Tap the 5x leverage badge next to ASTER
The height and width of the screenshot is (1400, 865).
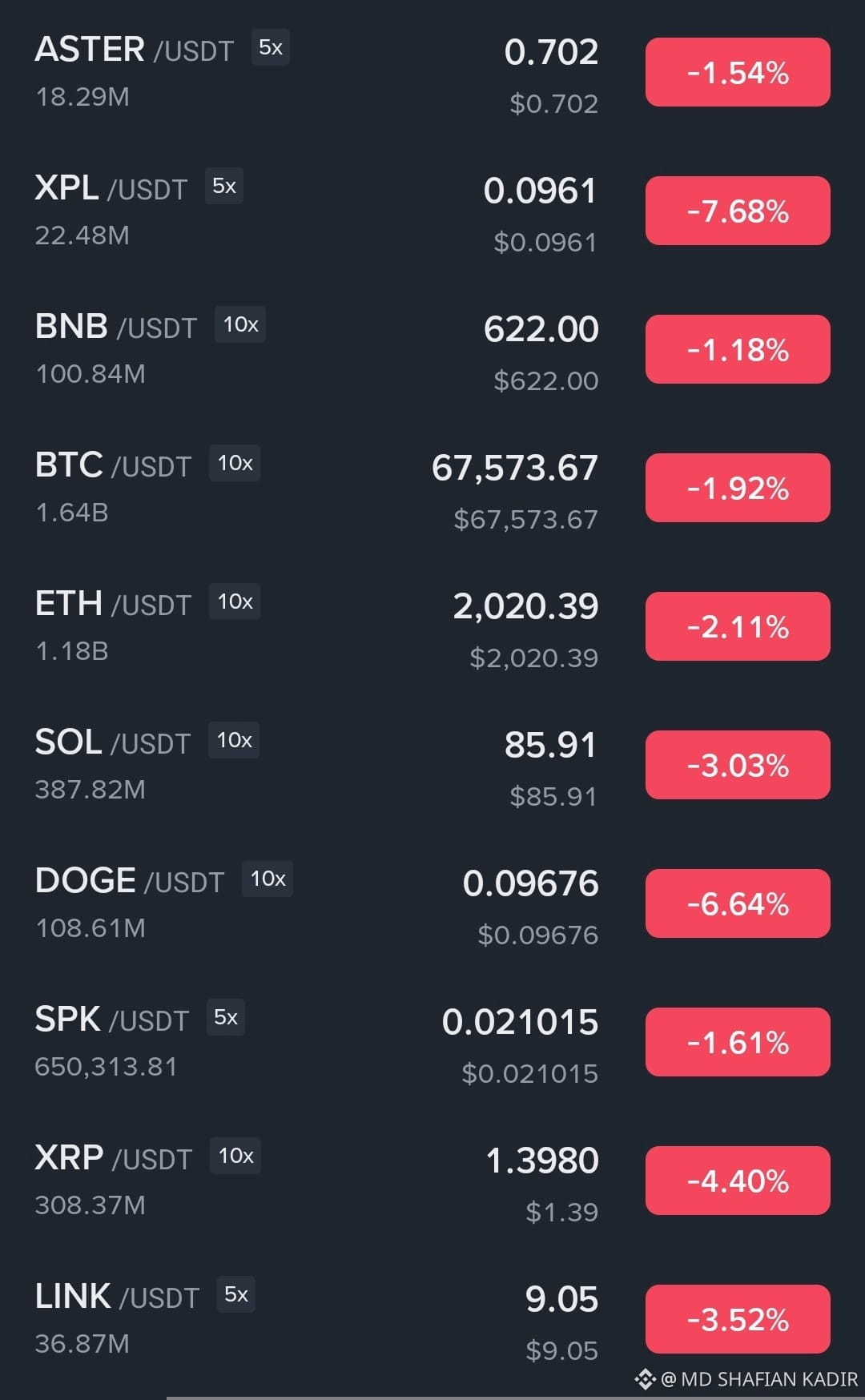(x=271, y=48)
